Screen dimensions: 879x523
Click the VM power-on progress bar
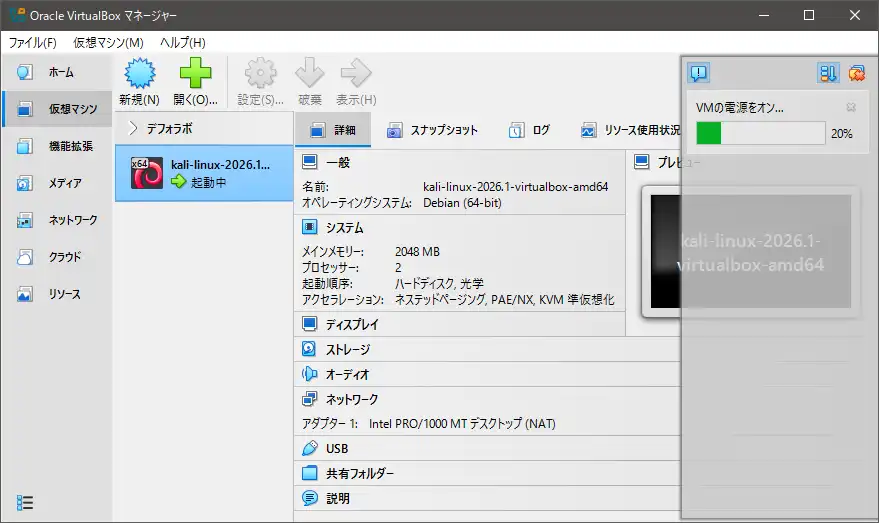pyautogui.click(x=761, y=133)
